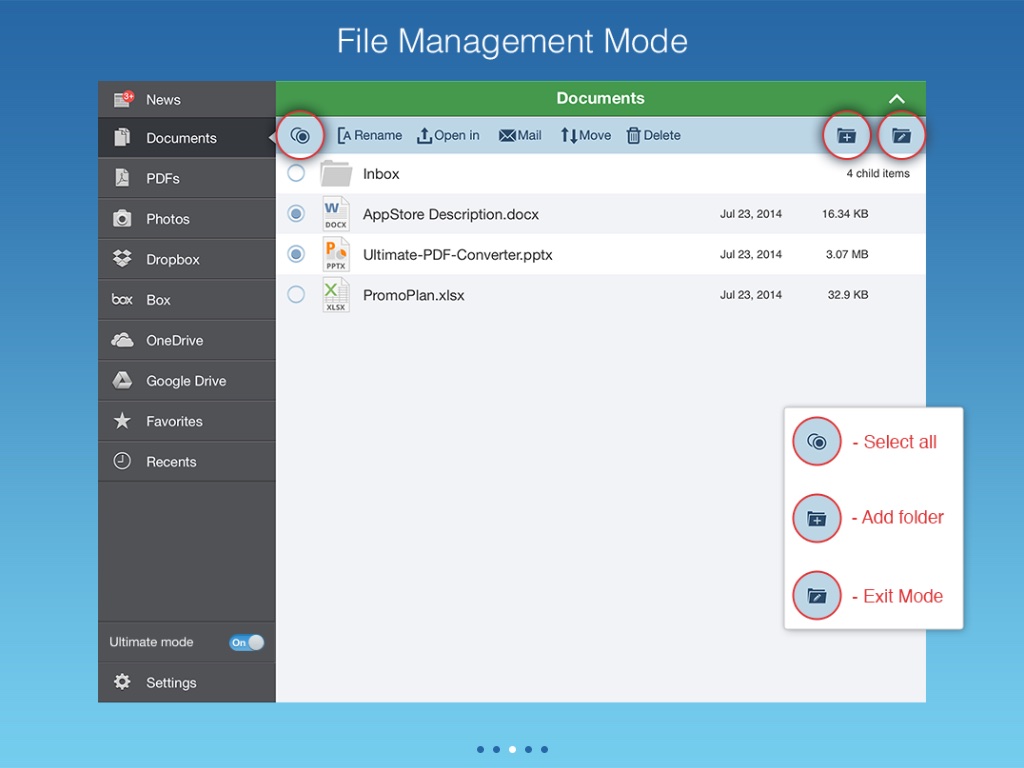
Task: Deselect AppStore Description.docx radio button
Action: [x=296, y=214]
